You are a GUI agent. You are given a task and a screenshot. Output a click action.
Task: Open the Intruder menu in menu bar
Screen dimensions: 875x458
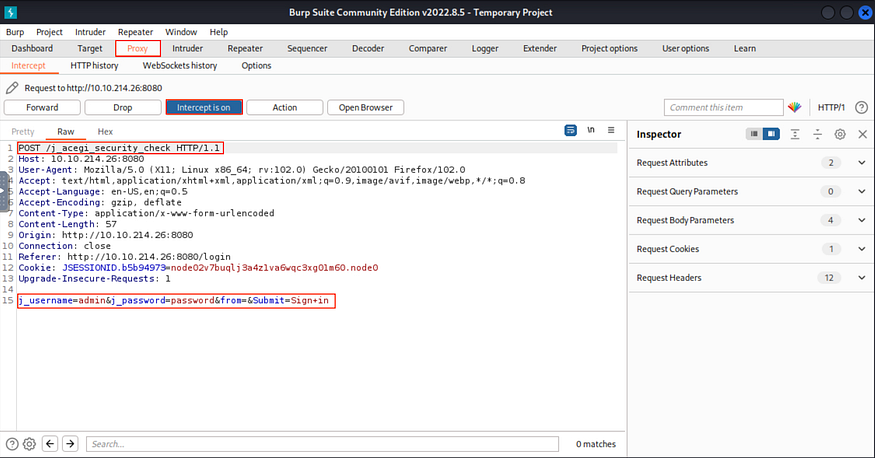[x=90, y=32]
